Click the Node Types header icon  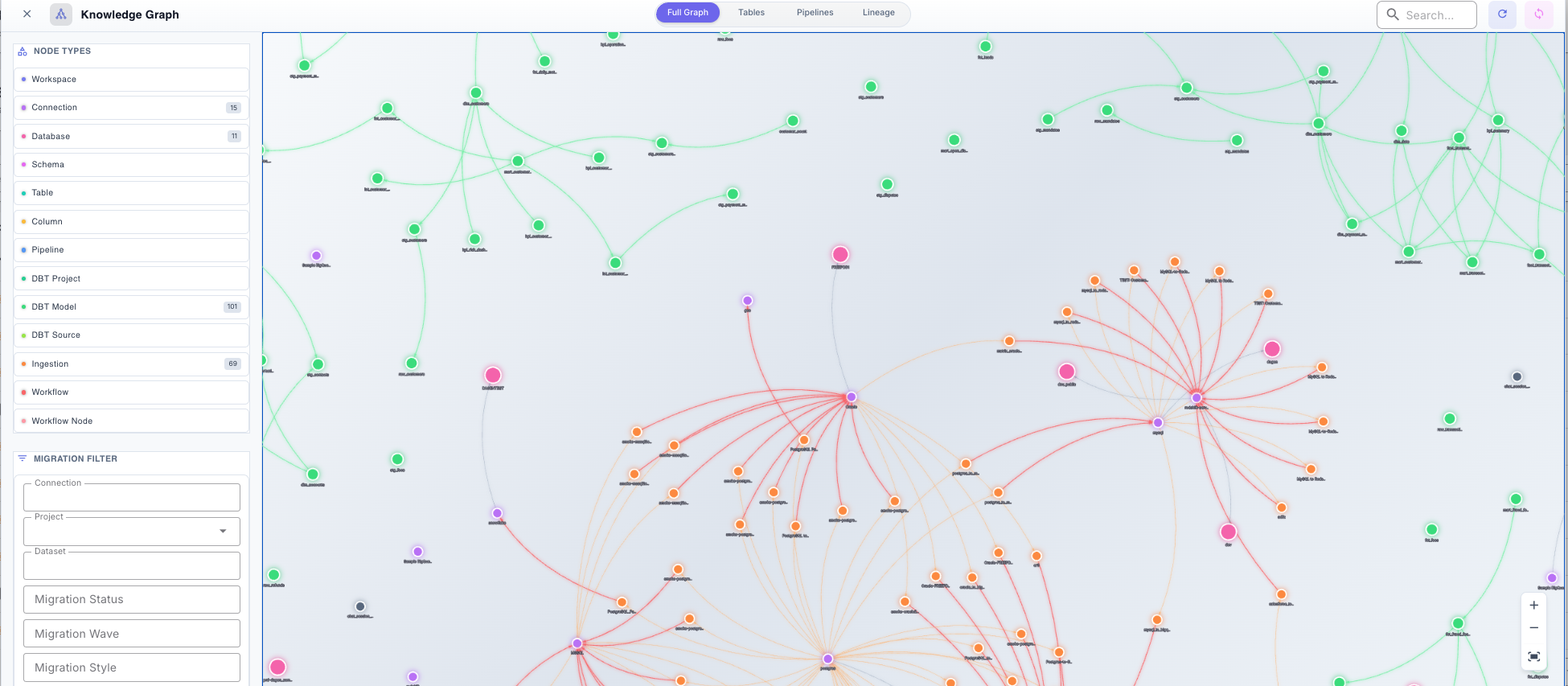[23, 51]
